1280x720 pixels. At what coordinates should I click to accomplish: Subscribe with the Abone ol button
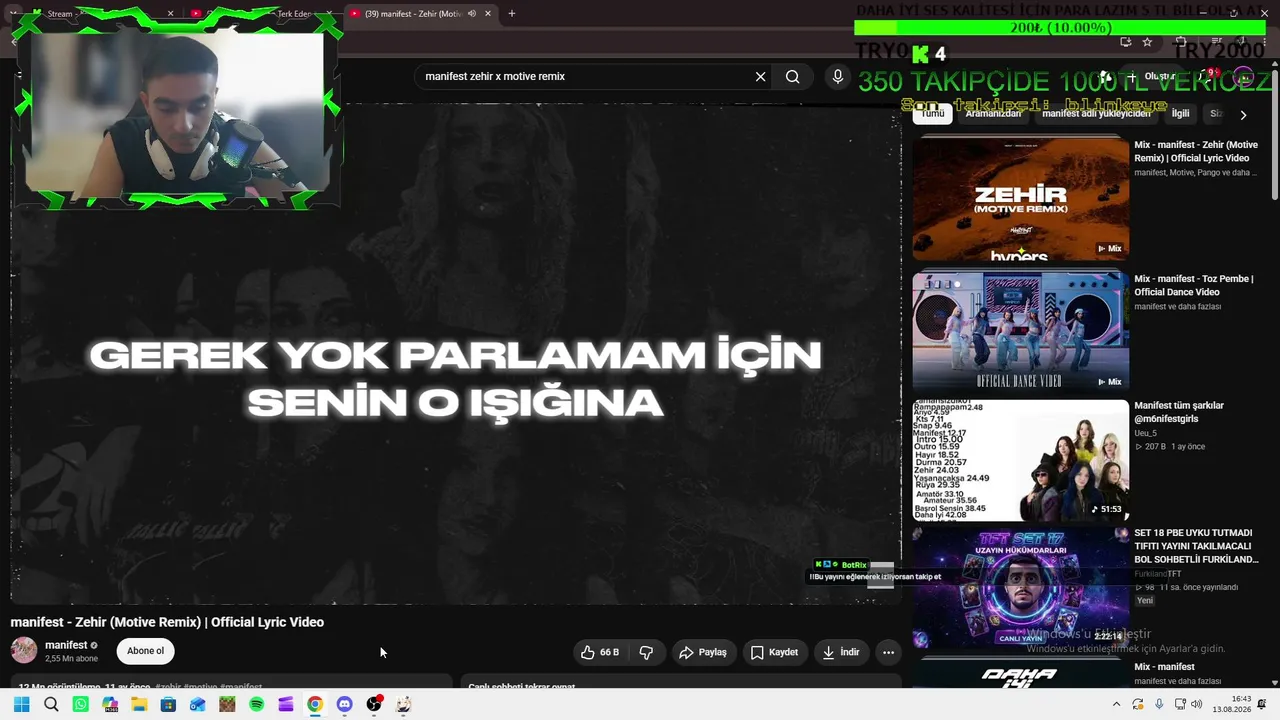[145, 651]
